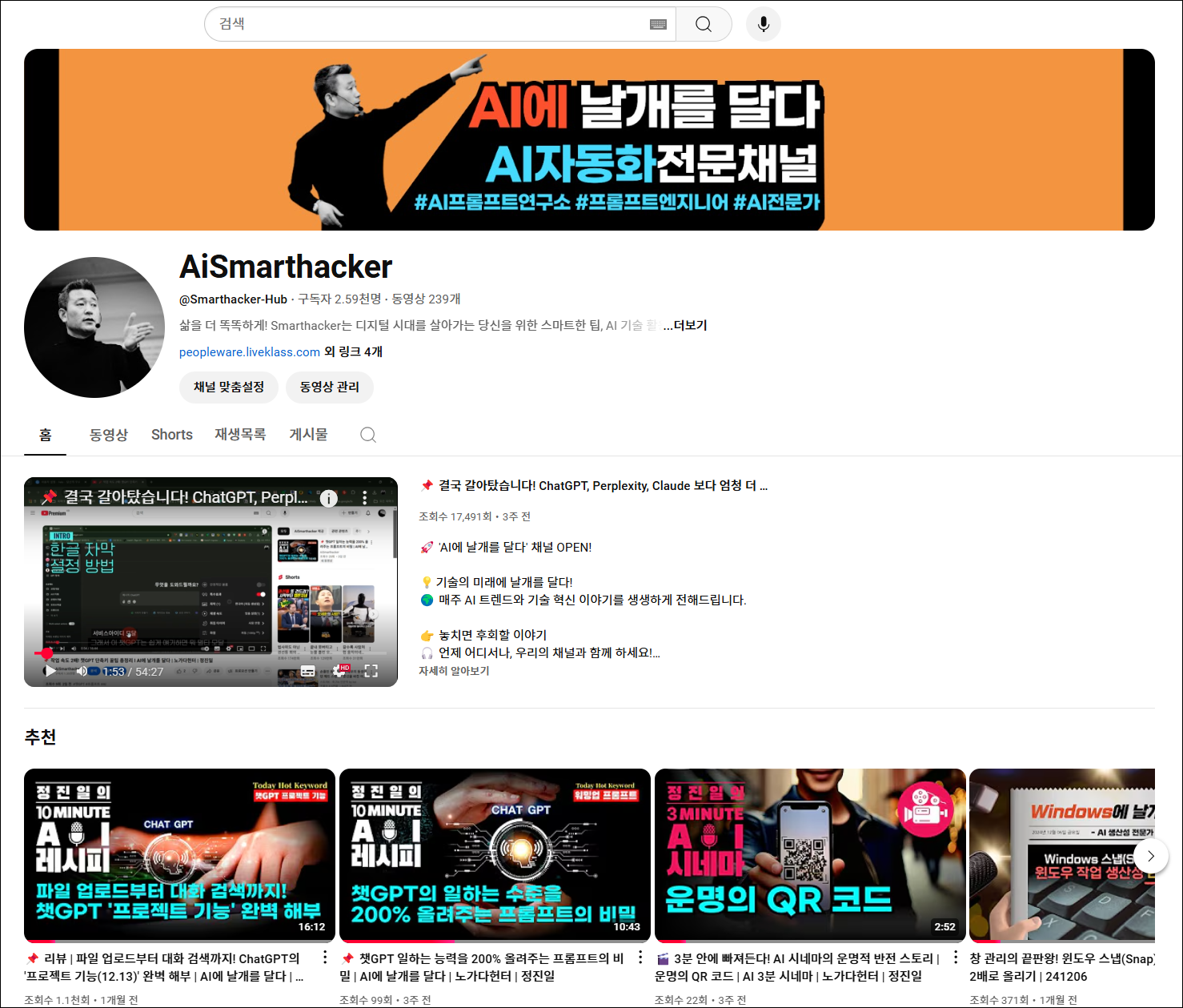This screenshot has height=1008, width=1183.
Task: Open the Windows 스냅 video thumbnail
Action: 1062,855
